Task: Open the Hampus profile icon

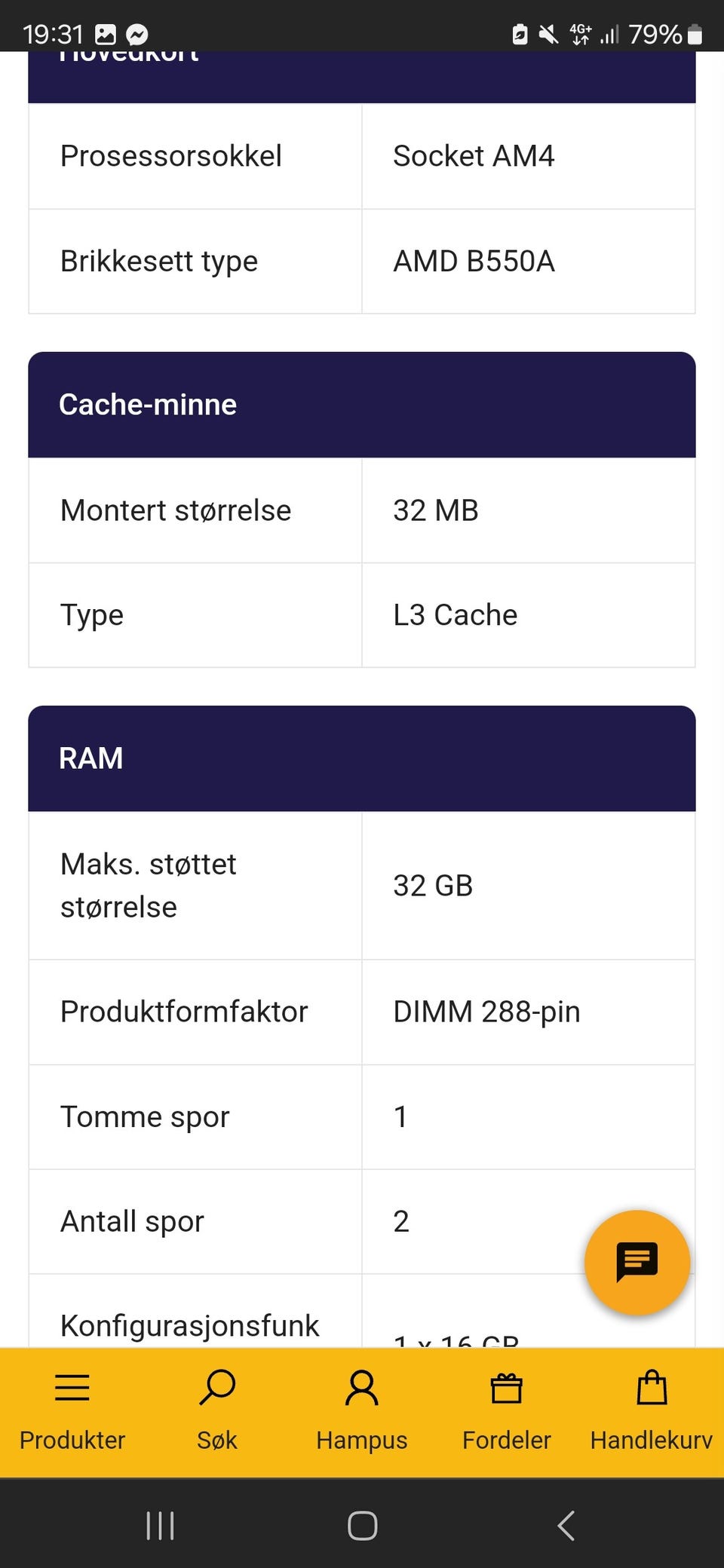Action: tap(362, 1388)
